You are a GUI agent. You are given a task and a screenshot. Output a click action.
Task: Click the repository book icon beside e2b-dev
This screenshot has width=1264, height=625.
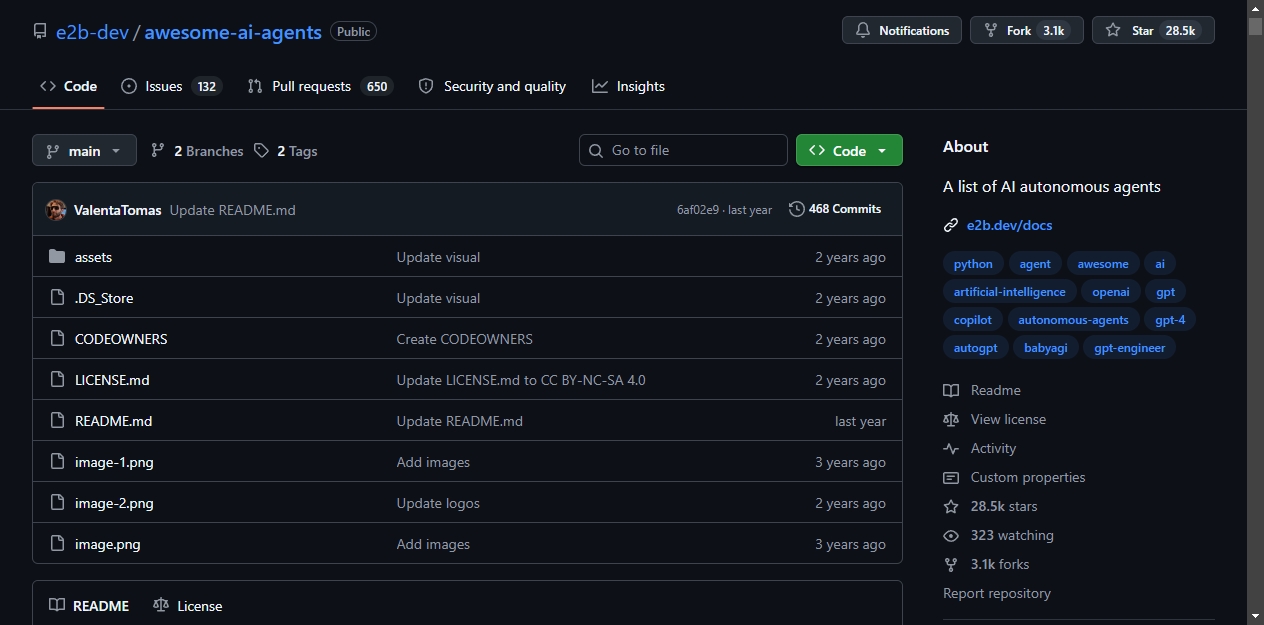click(40, 31)
